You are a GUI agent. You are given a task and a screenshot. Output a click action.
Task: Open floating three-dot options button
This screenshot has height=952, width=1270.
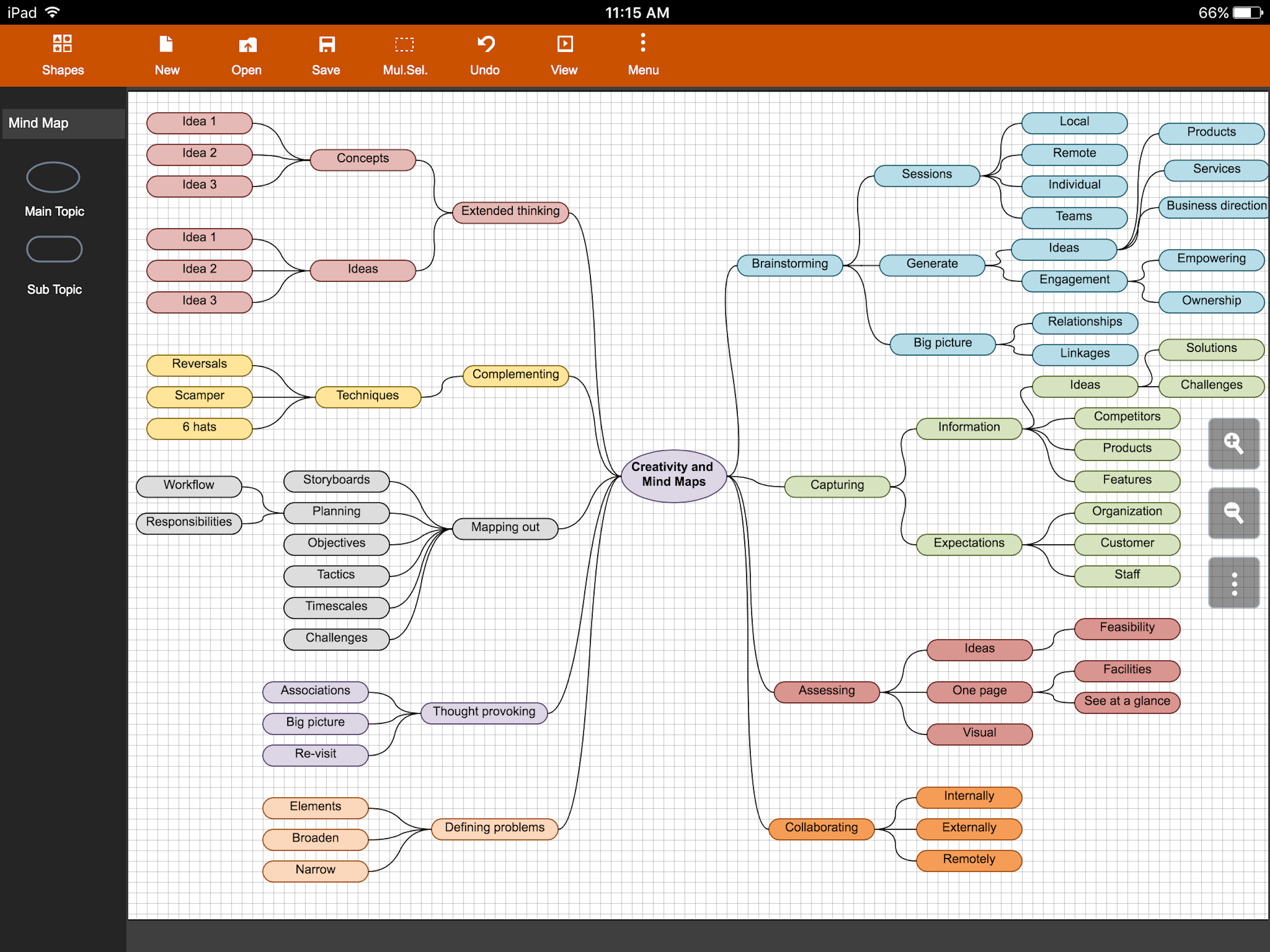[x=1233, y=583]
